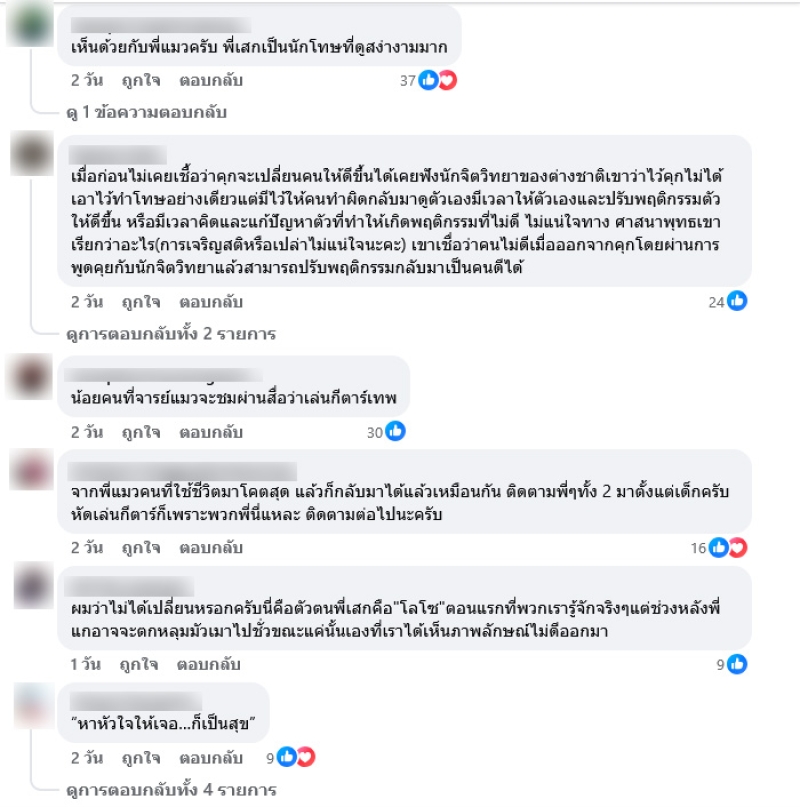The height and width of the screenshot is (807, 800).
Task: Open reactions on the 16-like comment
Action: coord(719,548)
